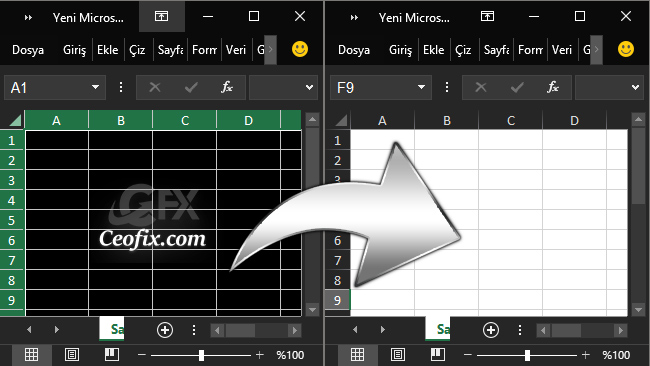
Task: Expand quick access chevrons in left window
Action: [28, 17]
